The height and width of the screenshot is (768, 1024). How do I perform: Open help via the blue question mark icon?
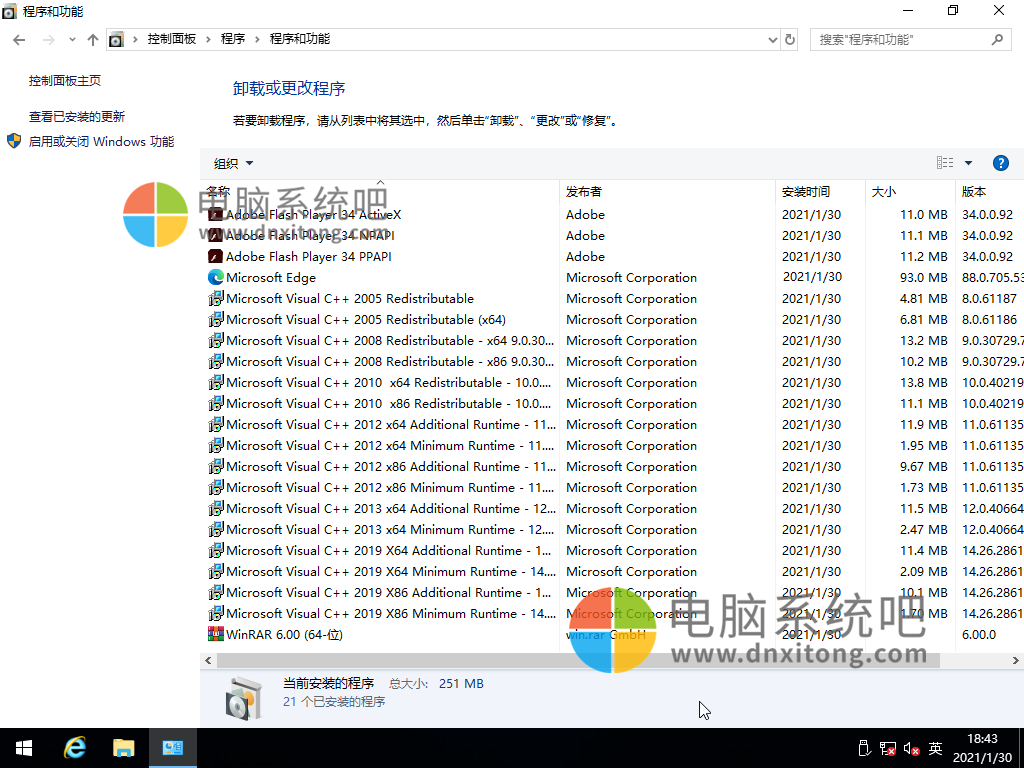[x=1001, y=162]
